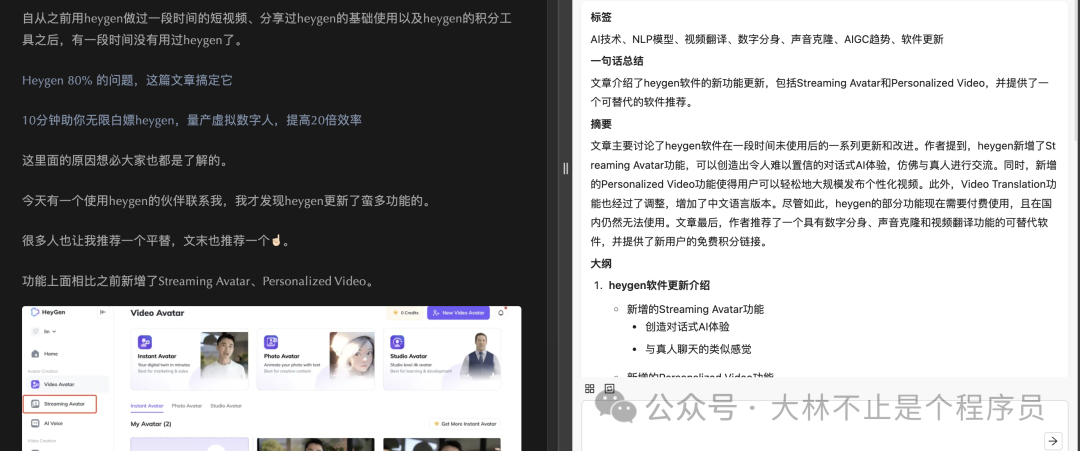Click the 'Video Avatar' page title in screenshot
Image resolution: width=1080 pixels, height=451 pixels.
pos(157,313)
